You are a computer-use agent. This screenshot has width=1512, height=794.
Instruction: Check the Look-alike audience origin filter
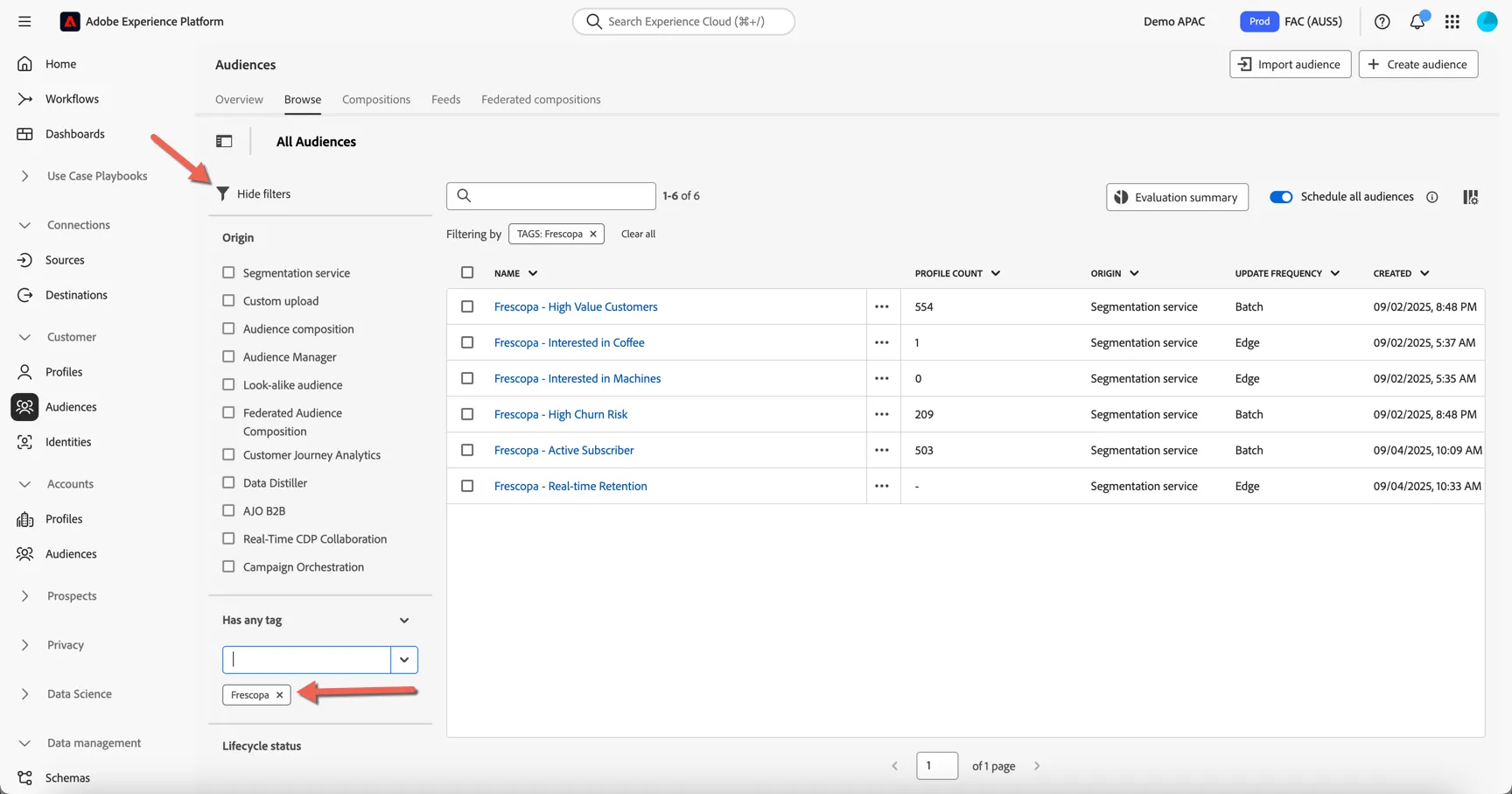click(x=228, y=384)
